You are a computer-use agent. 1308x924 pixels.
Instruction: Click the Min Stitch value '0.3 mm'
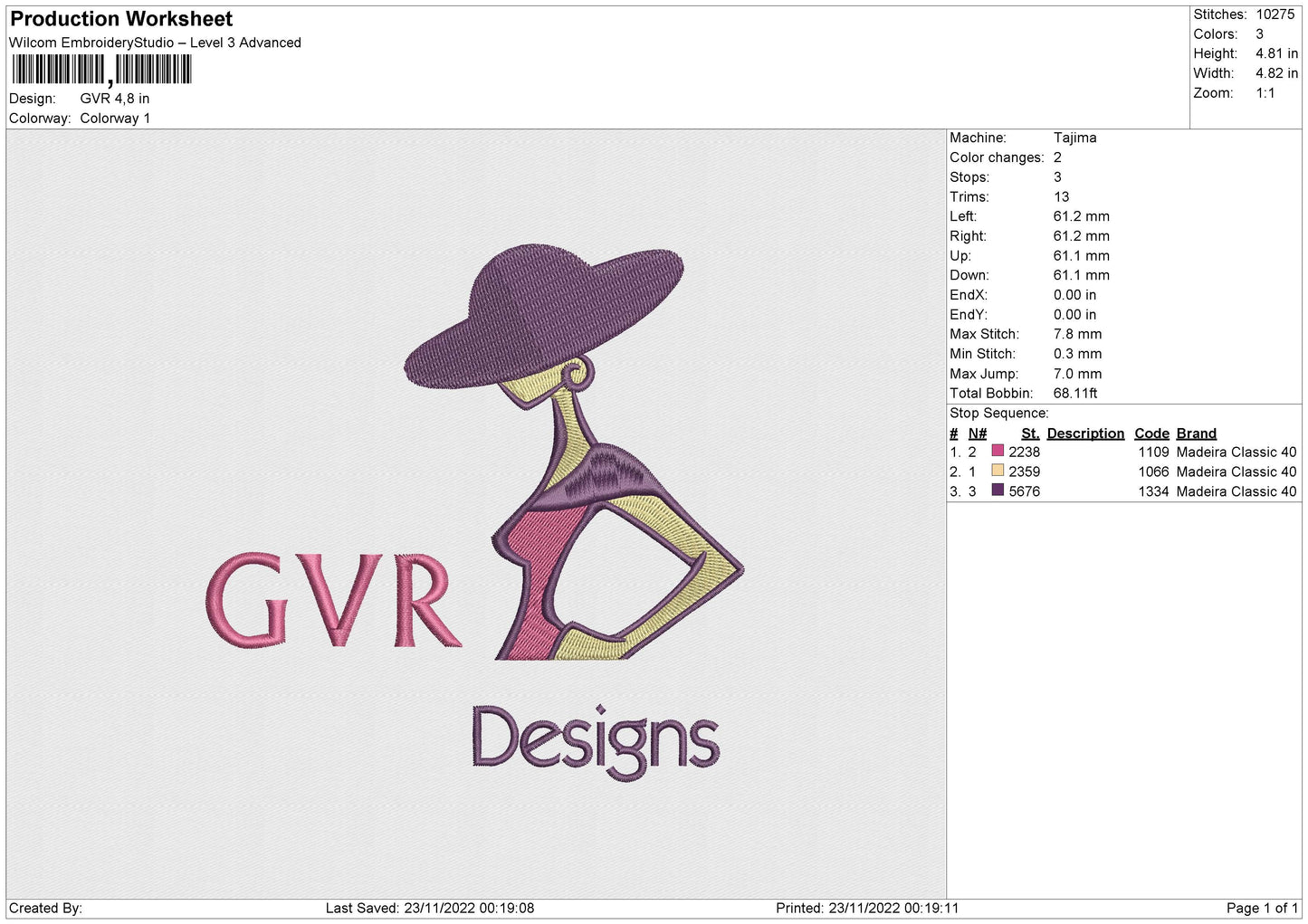[x=1077, y=354]
